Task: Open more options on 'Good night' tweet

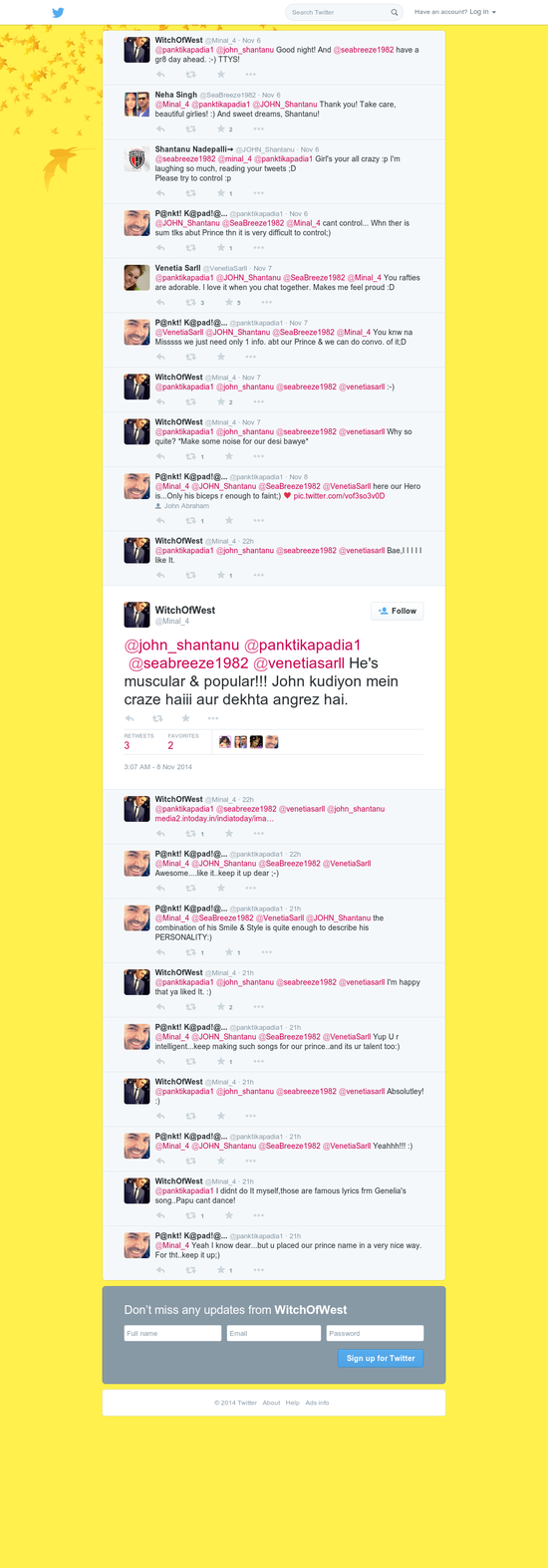Action: click(251, 75)
